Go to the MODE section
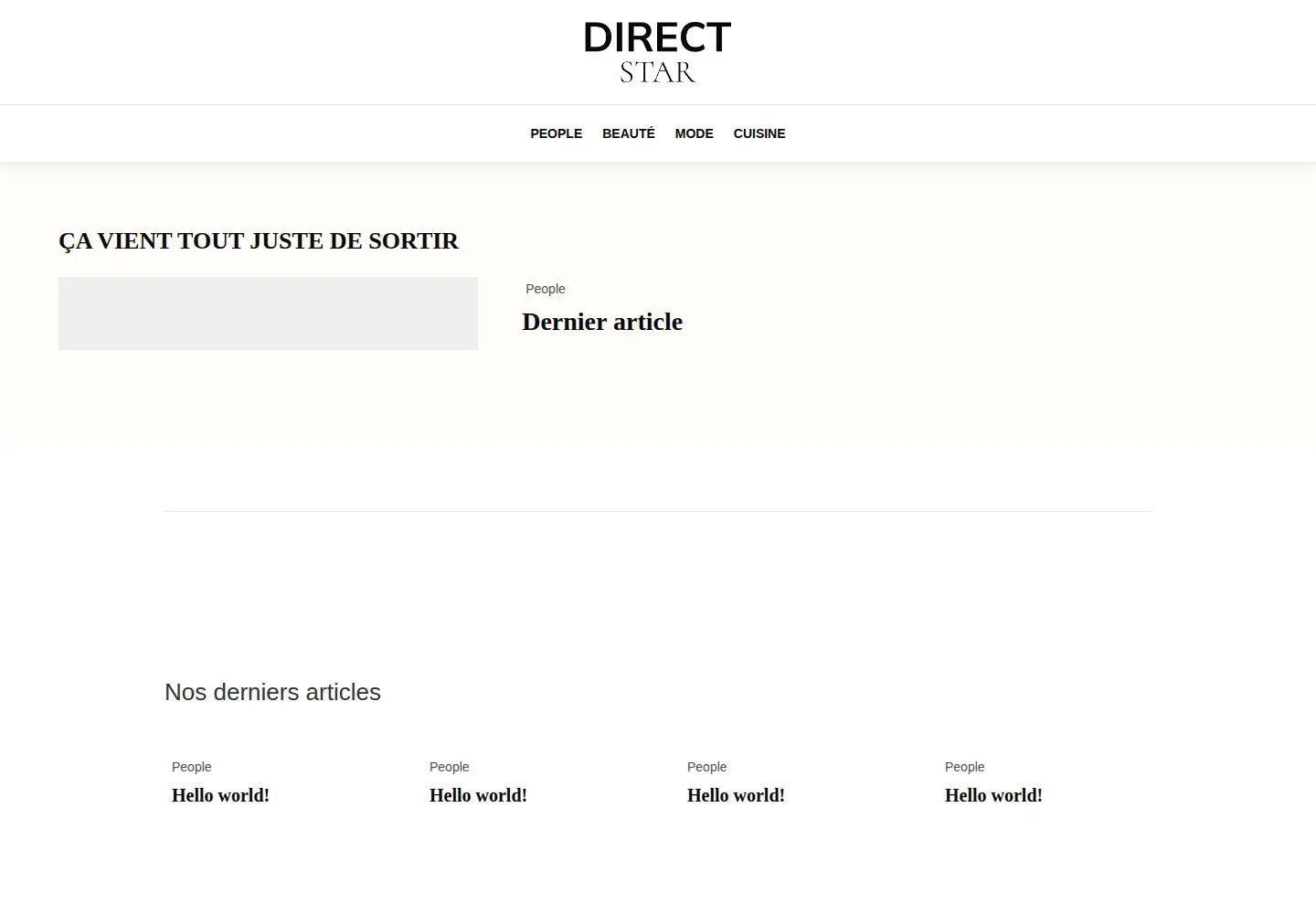Screen dimensions: 1316x914 [x=694, y=133]
